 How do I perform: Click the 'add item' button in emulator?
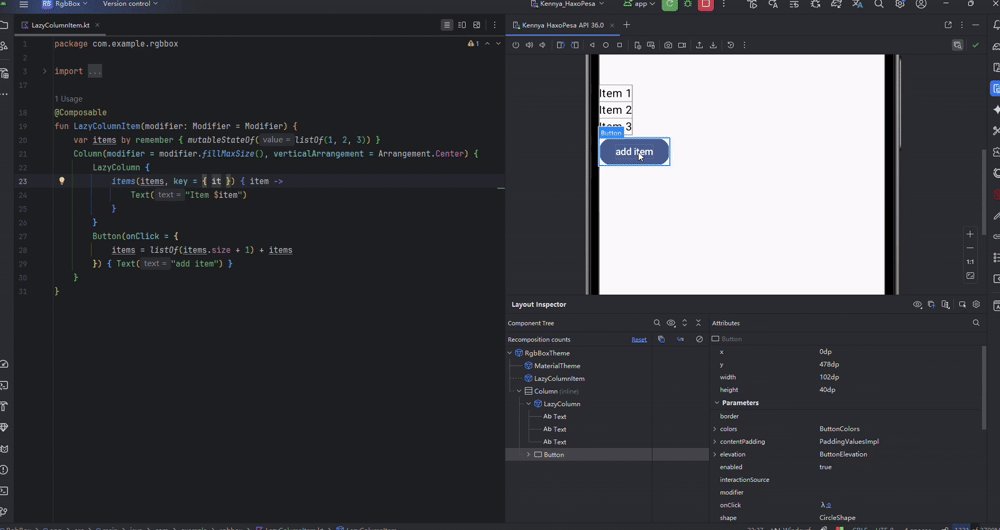[634, 152]
